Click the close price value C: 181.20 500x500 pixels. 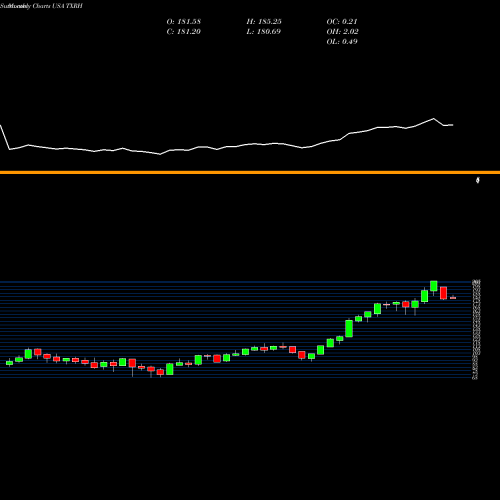[184, 32]
